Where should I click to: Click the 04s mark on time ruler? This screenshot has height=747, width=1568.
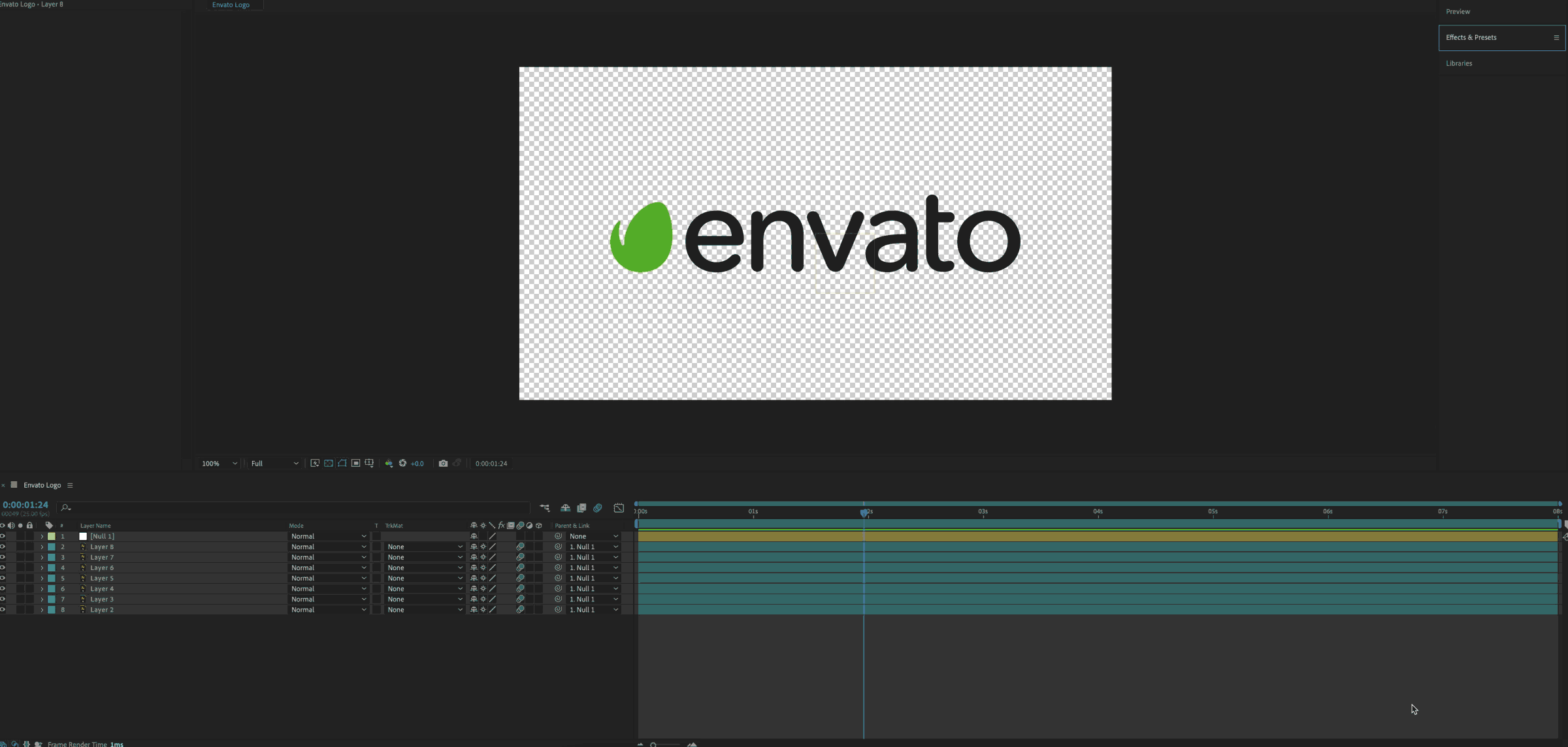[x=1098, y=512]
